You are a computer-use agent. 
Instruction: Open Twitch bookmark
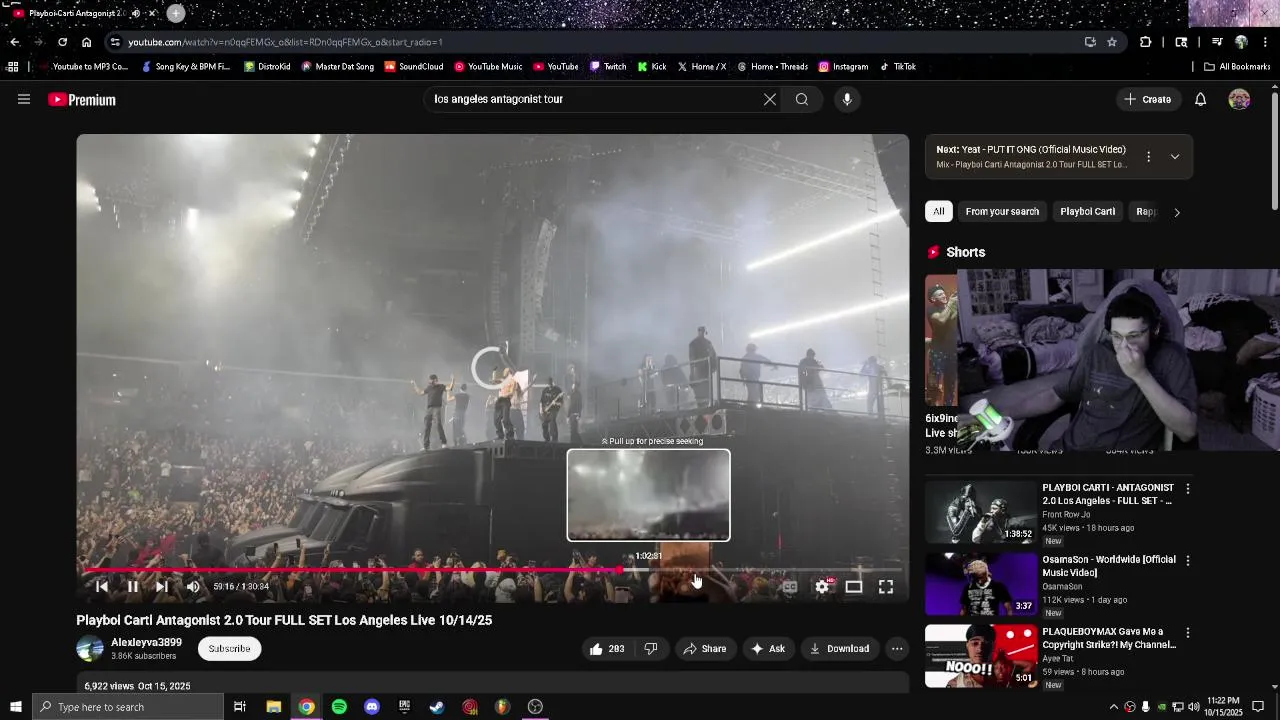(608, 67)
